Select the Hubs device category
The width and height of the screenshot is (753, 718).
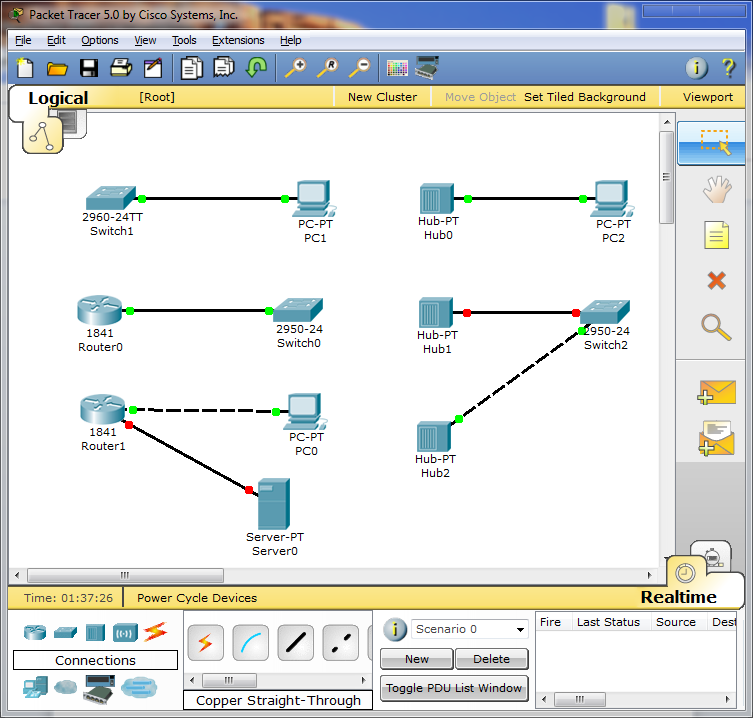95,633
